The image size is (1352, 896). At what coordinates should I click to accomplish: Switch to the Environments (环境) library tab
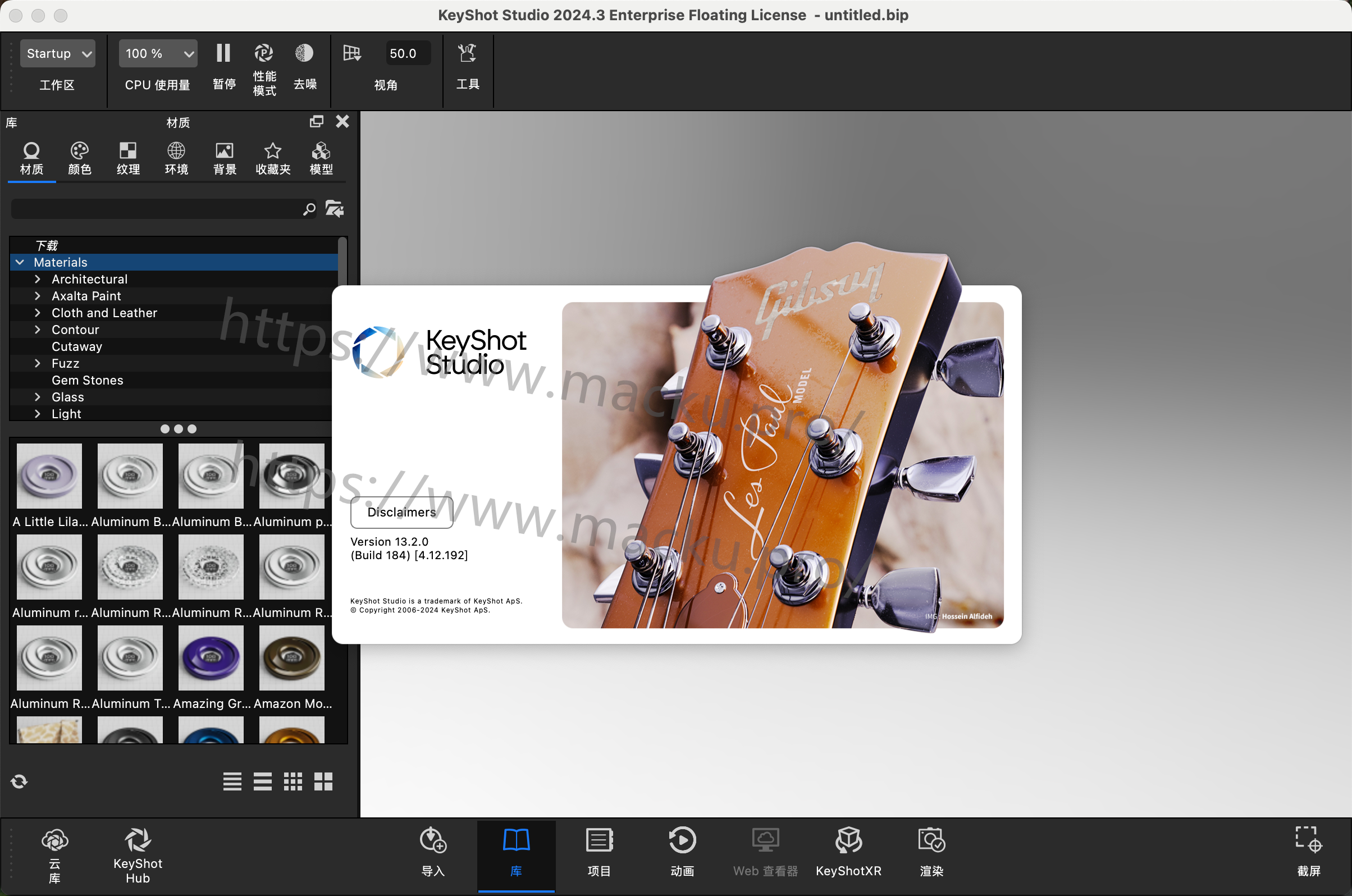(176, 158)
